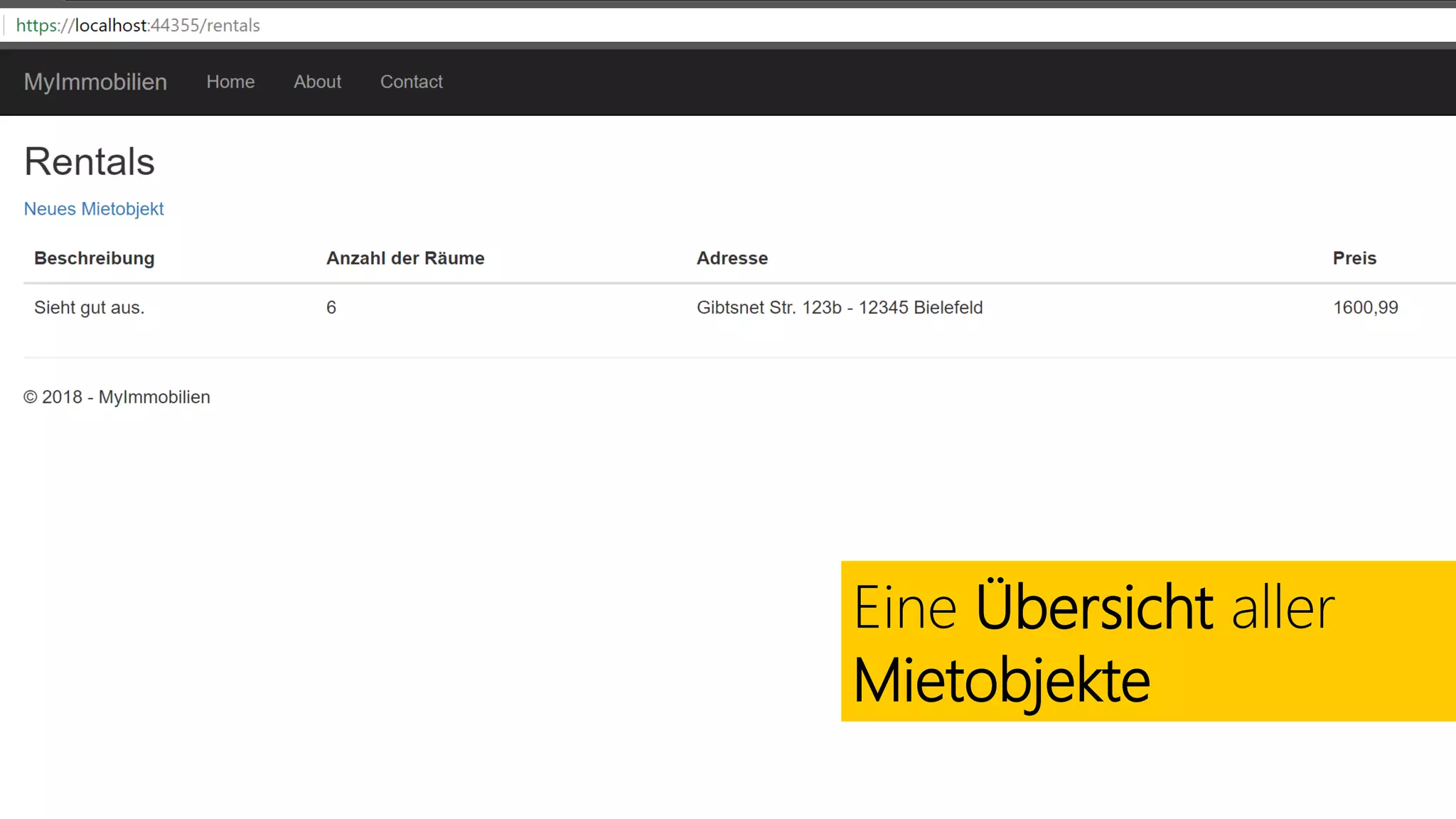The width and height of the screenshot is (1456, 819).
Task: Click the MyImmobilien brand link
Action: pyautogui.click(x=95, y=82)
